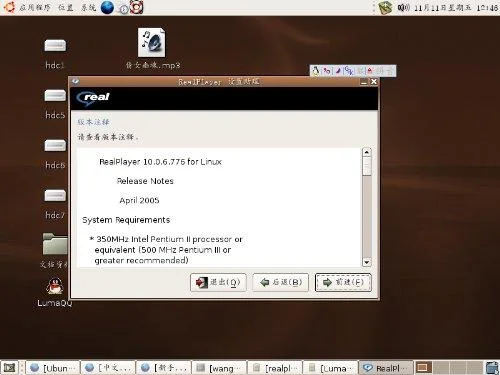The height and width of the screenshot is (375, 500).
Task: Select the LumaQQ penguin launcher icon
Action: [x=54, y=286]
